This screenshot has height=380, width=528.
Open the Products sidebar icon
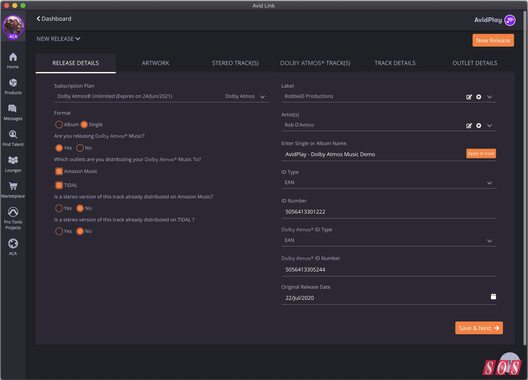13,87
